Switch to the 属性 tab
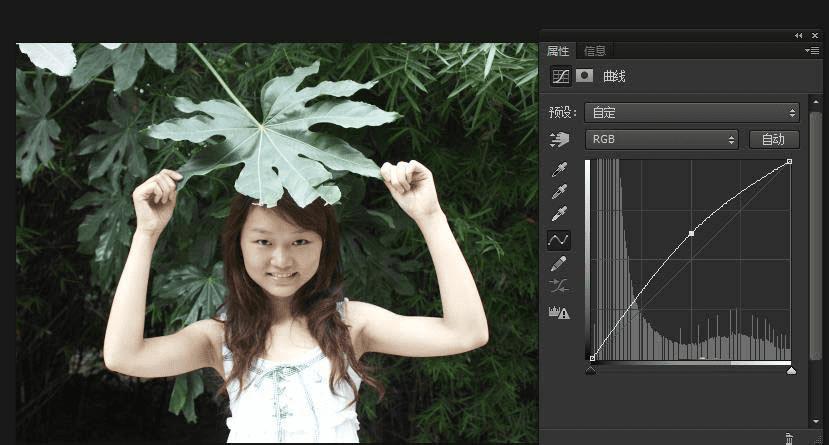Image resolution: width=829 pixels, height=445 pixels. pos(558,51)
